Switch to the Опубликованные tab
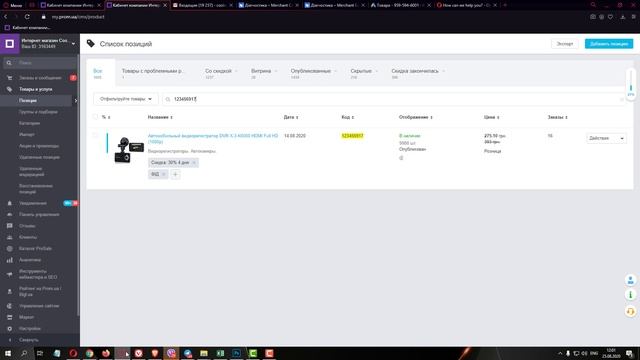 coord(313,73)
